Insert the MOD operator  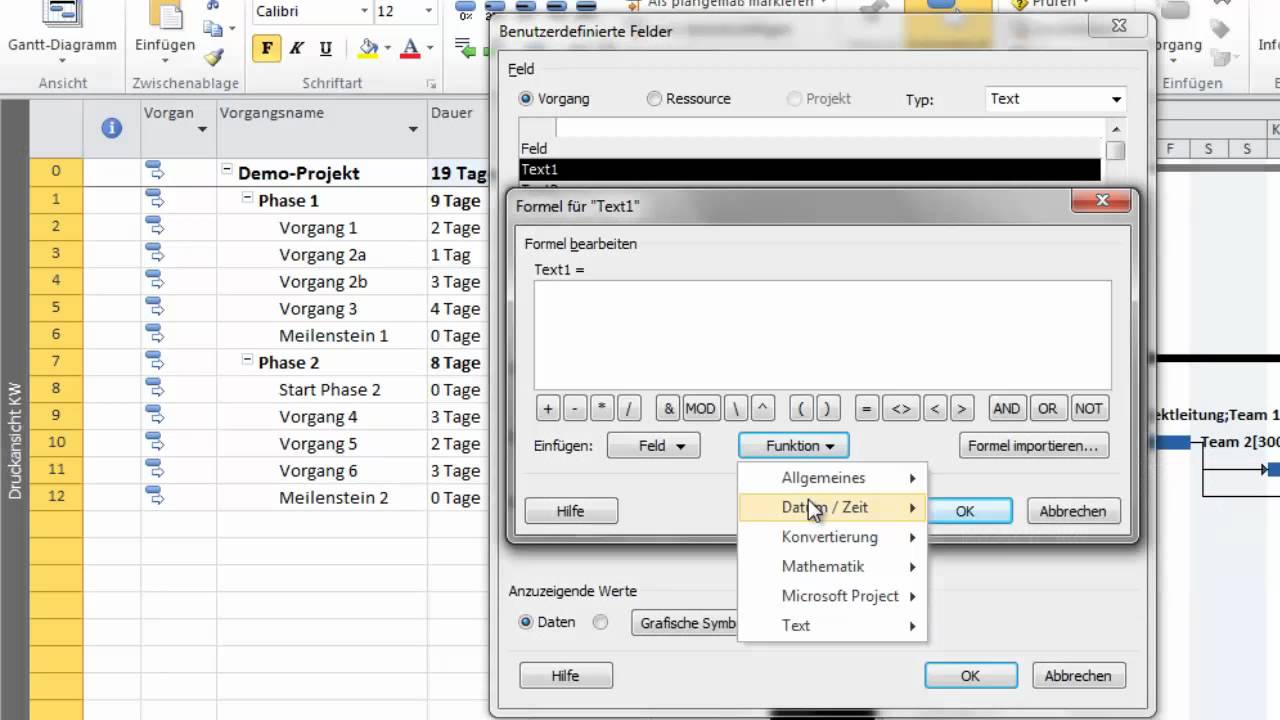click(700, 408)
